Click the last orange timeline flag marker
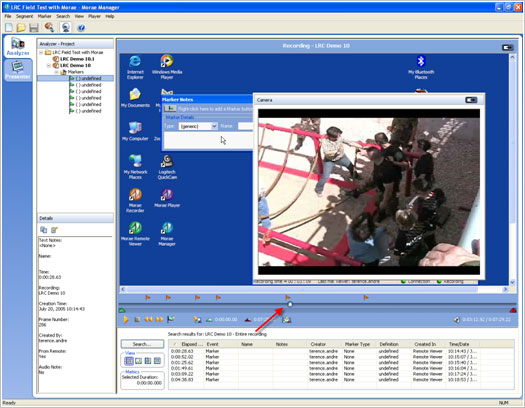Screen dimensions: 525x408 (366, 297)
